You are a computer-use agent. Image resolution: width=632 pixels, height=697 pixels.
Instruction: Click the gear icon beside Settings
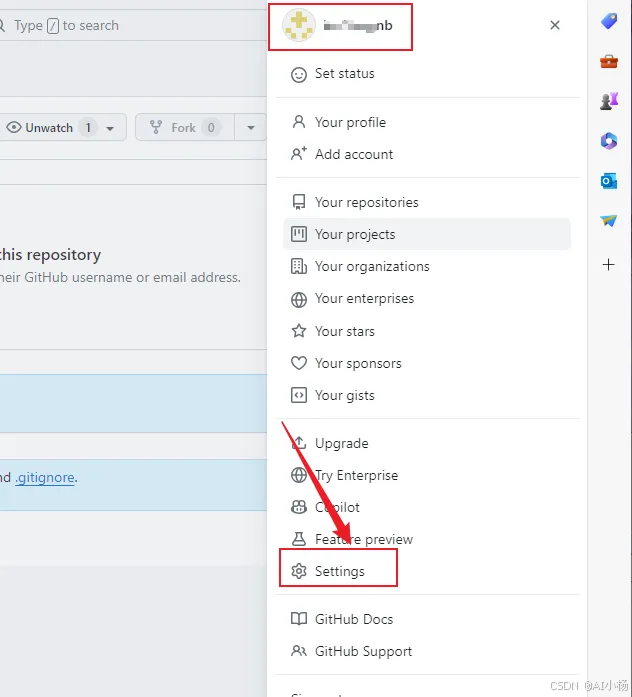pyautogui.click(x=299, y=571)
